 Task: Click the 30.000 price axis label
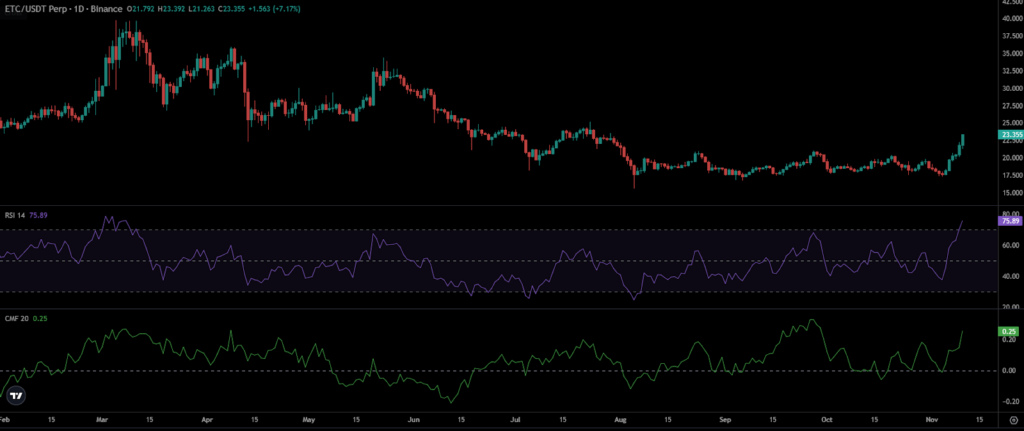pyautogui.click(x=1011, y=88)
